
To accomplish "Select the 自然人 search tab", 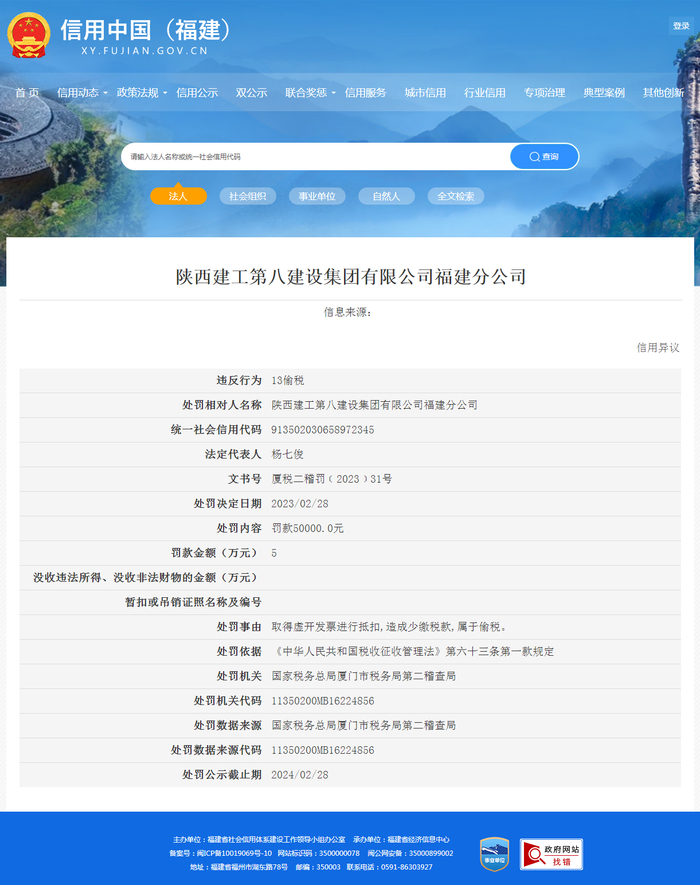I will [387, 196].
